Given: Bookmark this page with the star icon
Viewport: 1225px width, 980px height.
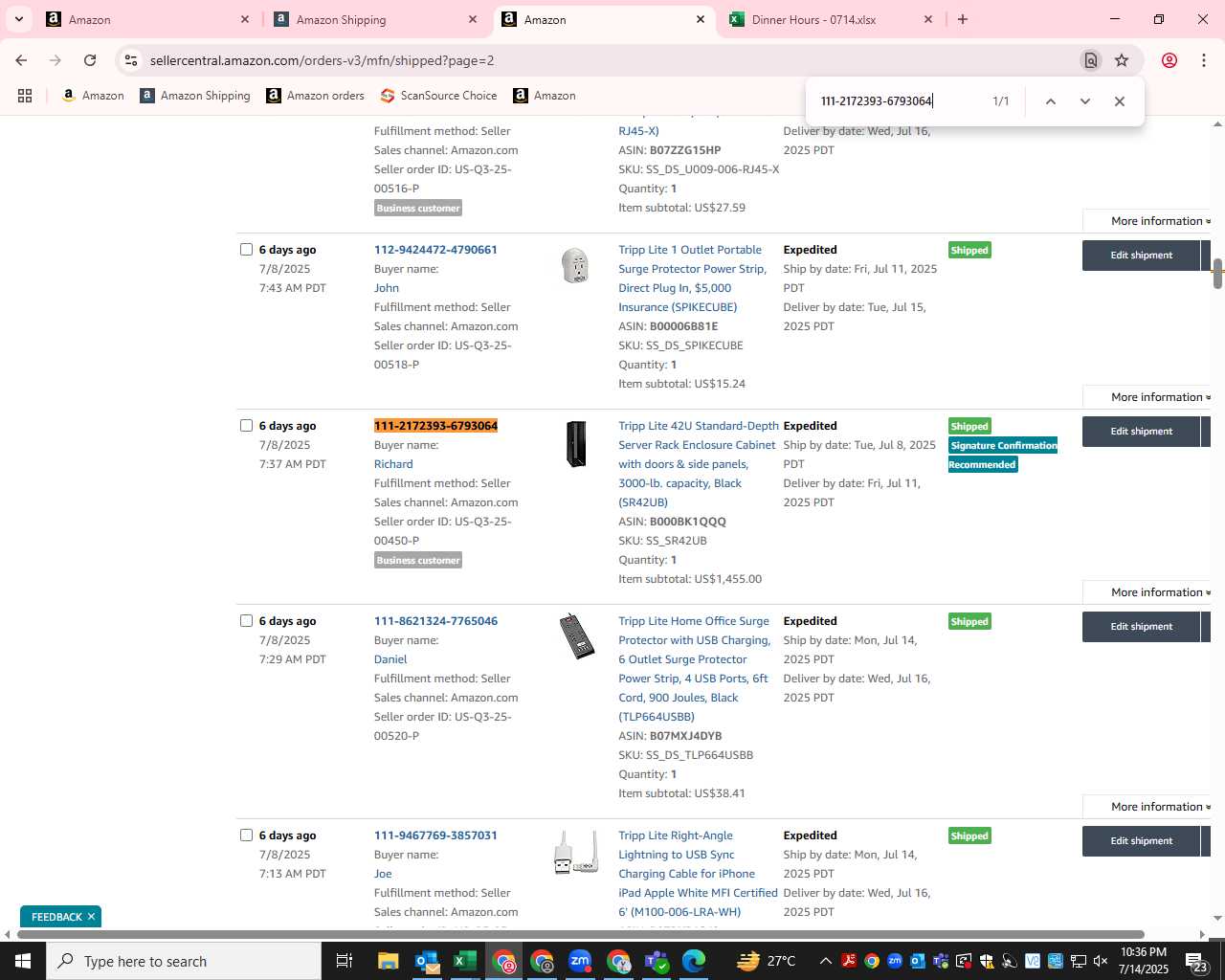Looking at the screenshot, I should tap(1122, 60).
